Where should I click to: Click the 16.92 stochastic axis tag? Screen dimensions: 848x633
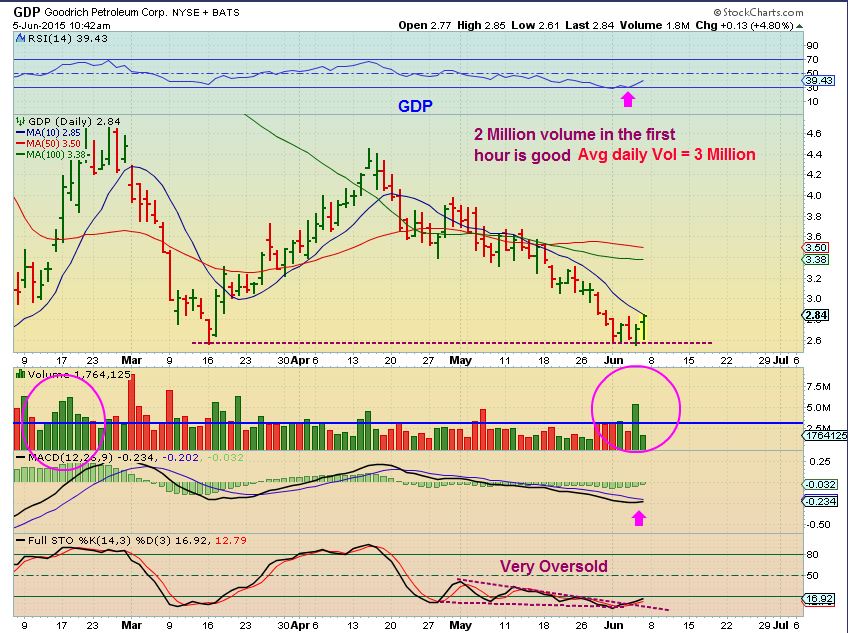[x=819, y=599]
